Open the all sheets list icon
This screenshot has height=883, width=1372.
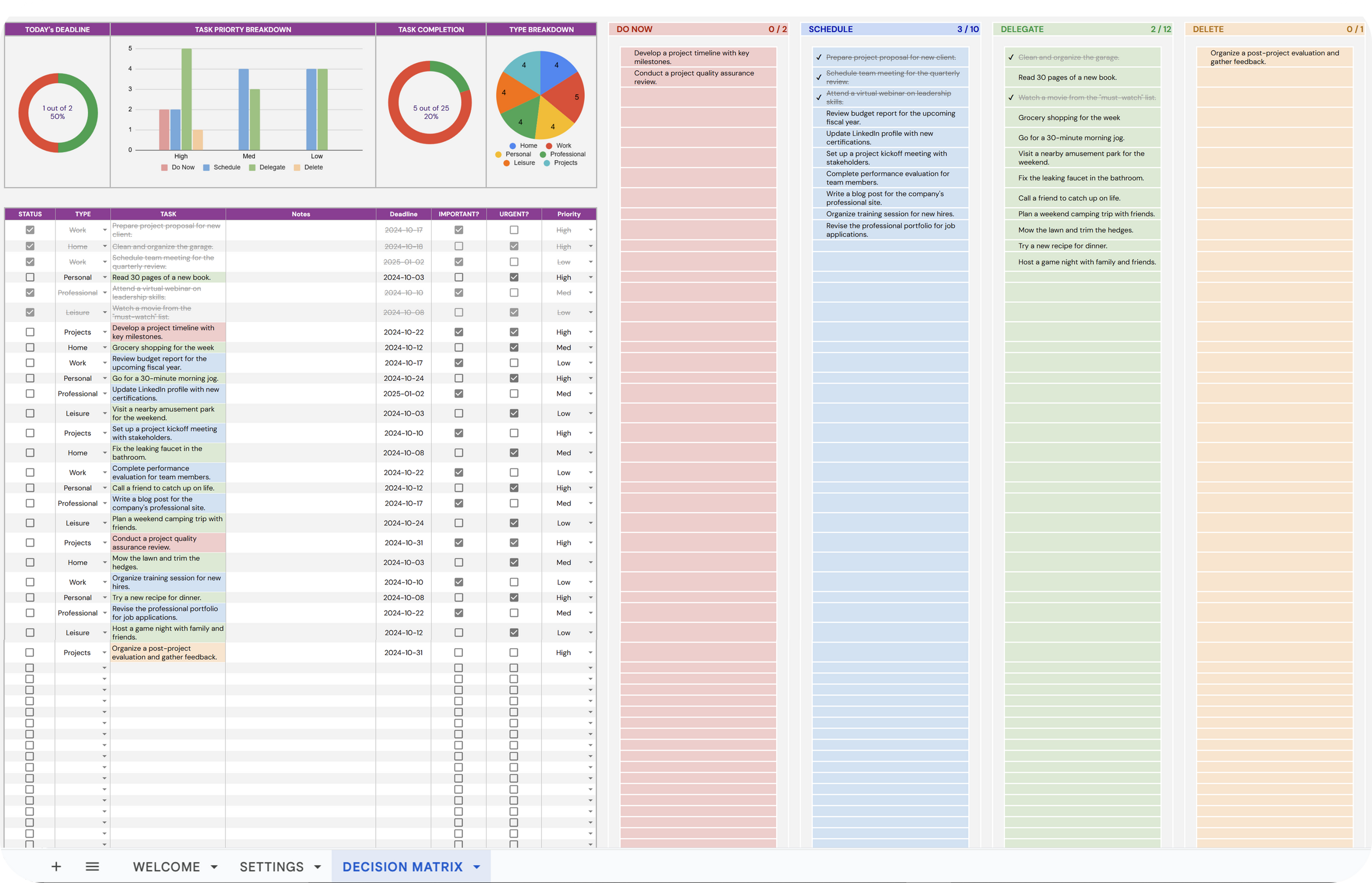[92, 866]
